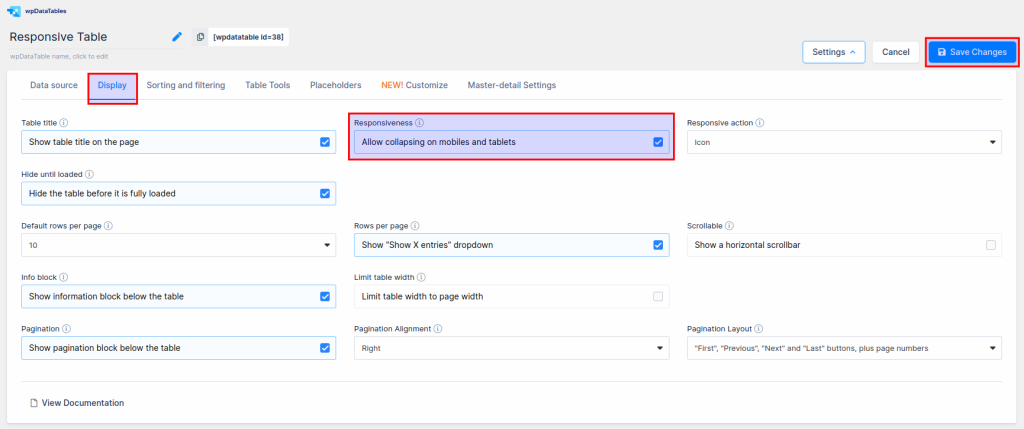Click info icon next to Scrollable label
Screen dimensions: 1024x429
coord(729,226)
